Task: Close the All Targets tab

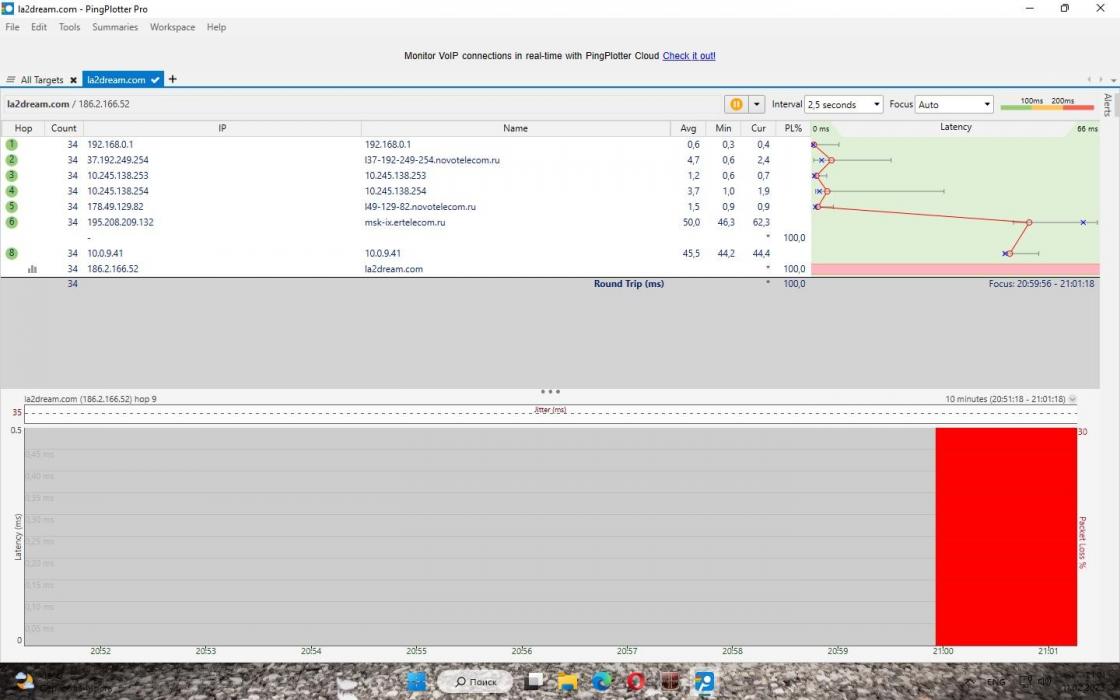Action: (73, 80)
